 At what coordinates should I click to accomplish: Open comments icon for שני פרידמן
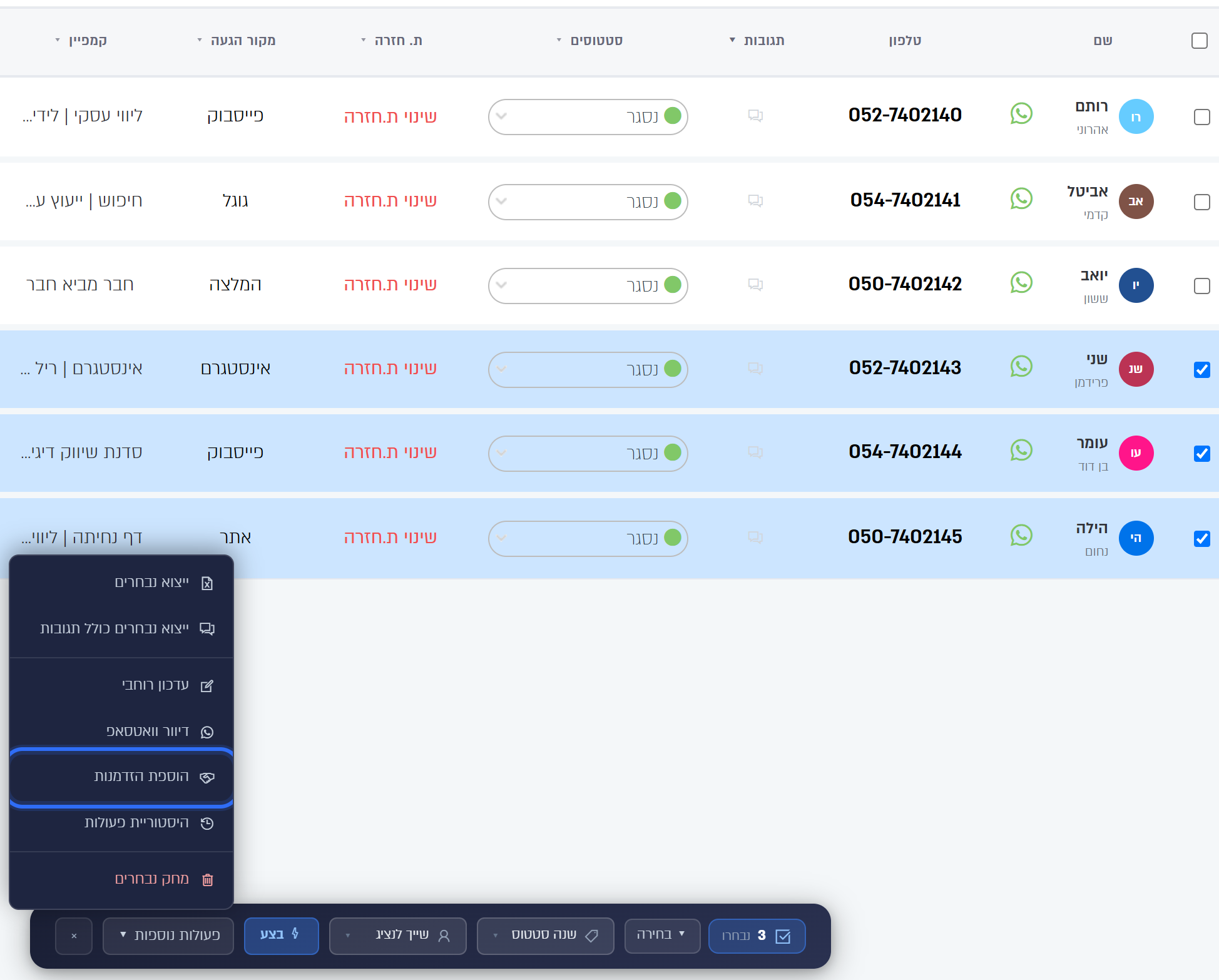tap(755, 369)
